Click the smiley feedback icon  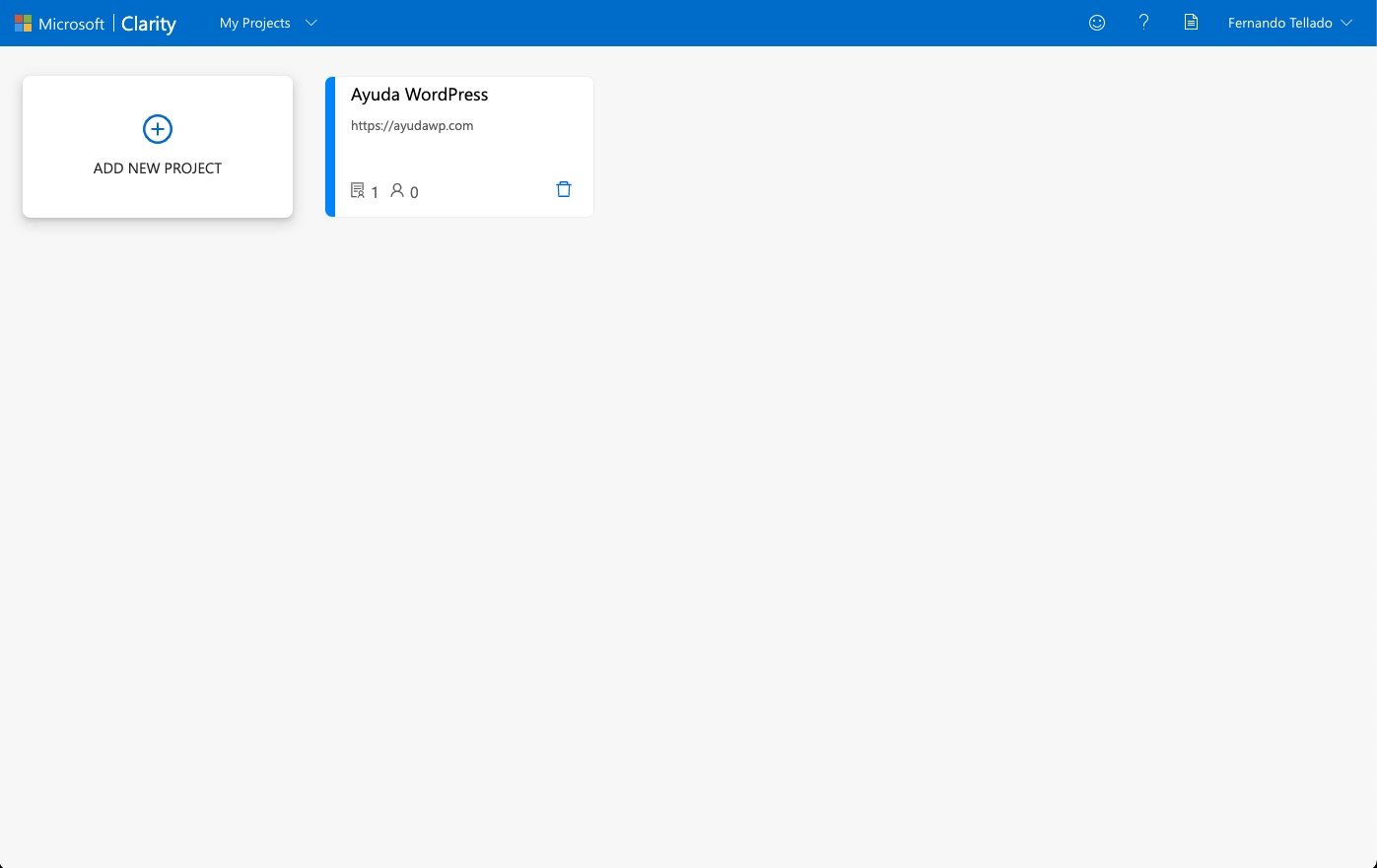point(1097,23)
